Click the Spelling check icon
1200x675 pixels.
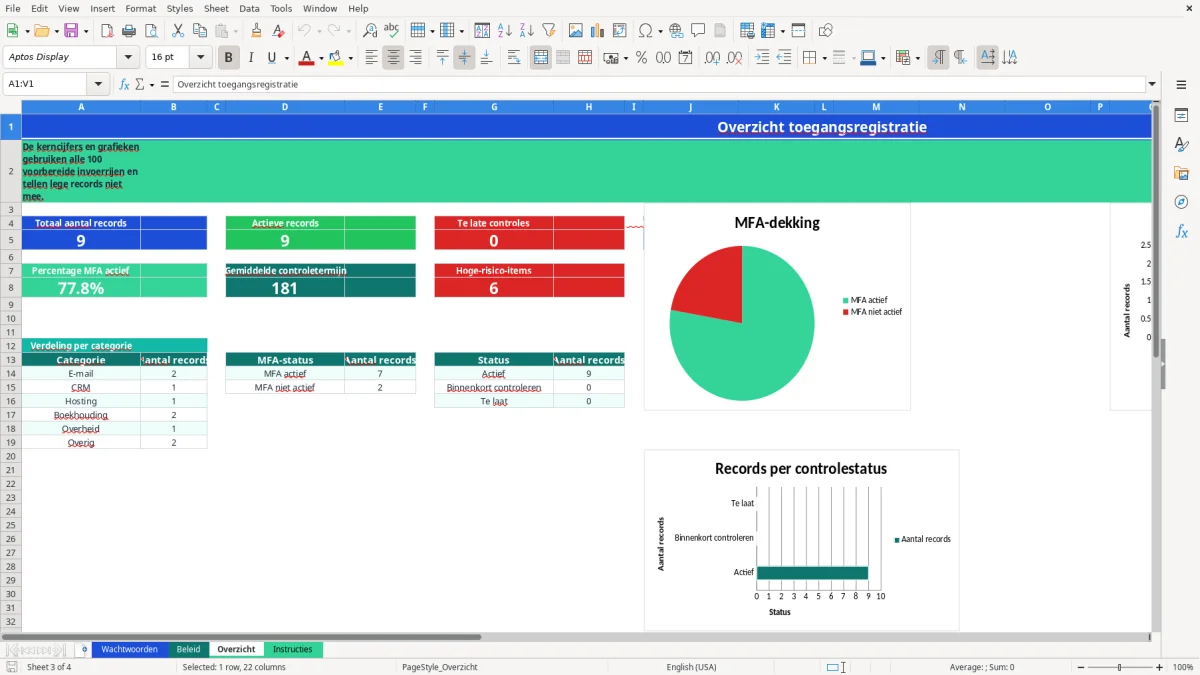(391, 31)
